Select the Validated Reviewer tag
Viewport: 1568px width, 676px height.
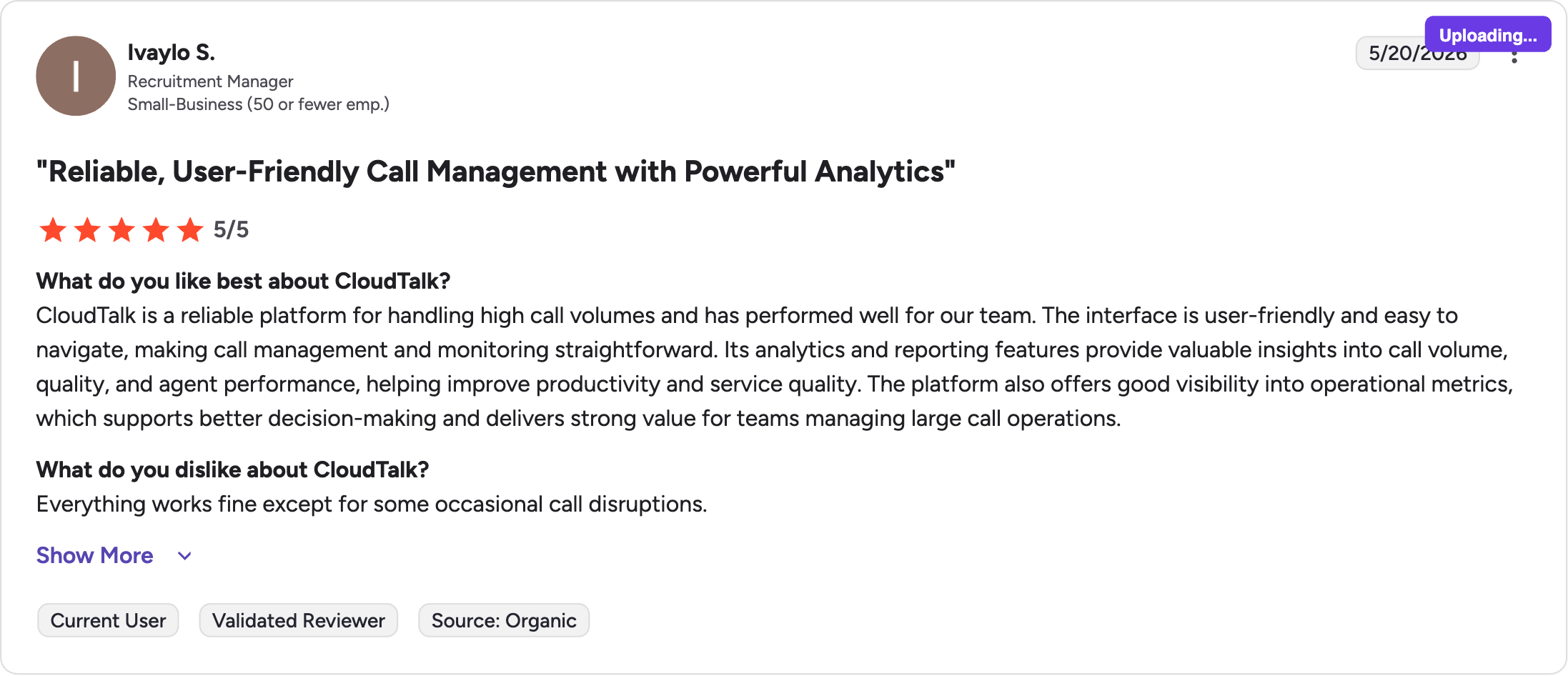[299, 620]
